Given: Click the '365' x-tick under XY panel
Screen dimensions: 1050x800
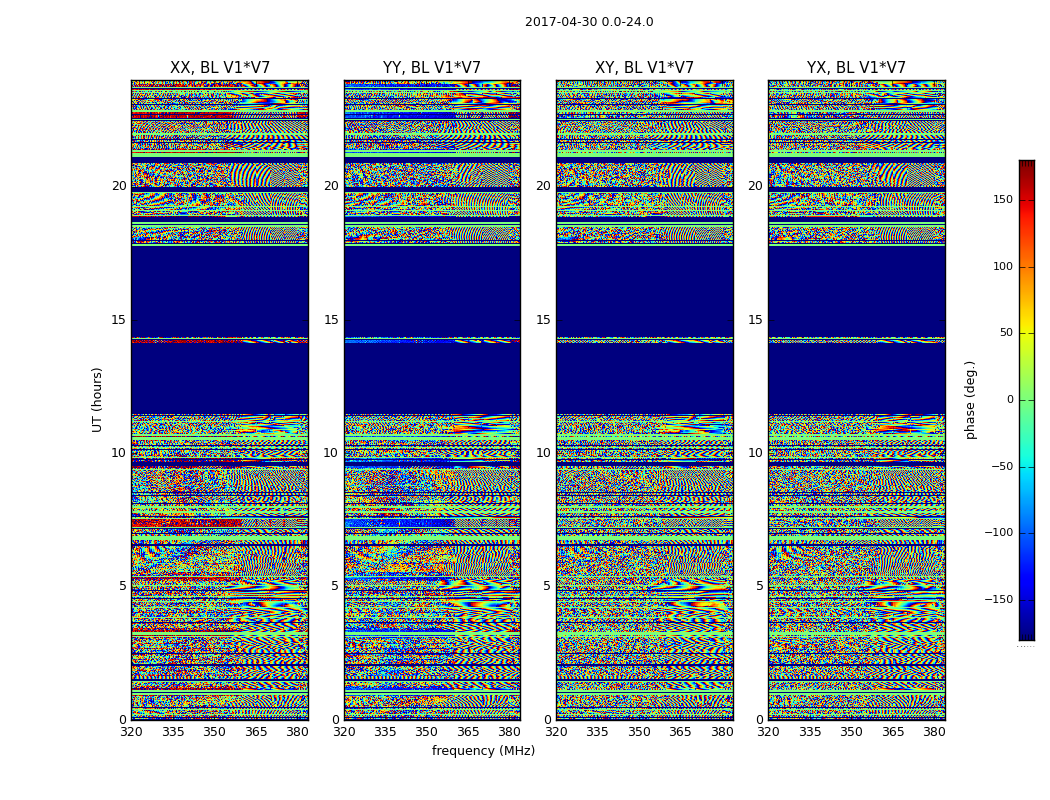Looking at the screenshot, I should [680, 732].
